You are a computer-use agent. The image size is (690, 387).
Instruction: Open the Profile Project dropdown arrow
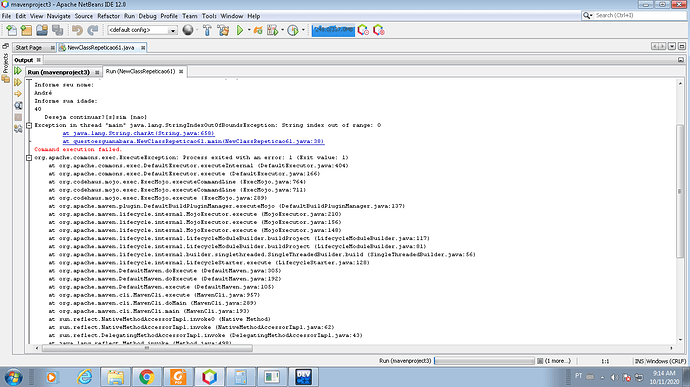(x=303, y=30)
